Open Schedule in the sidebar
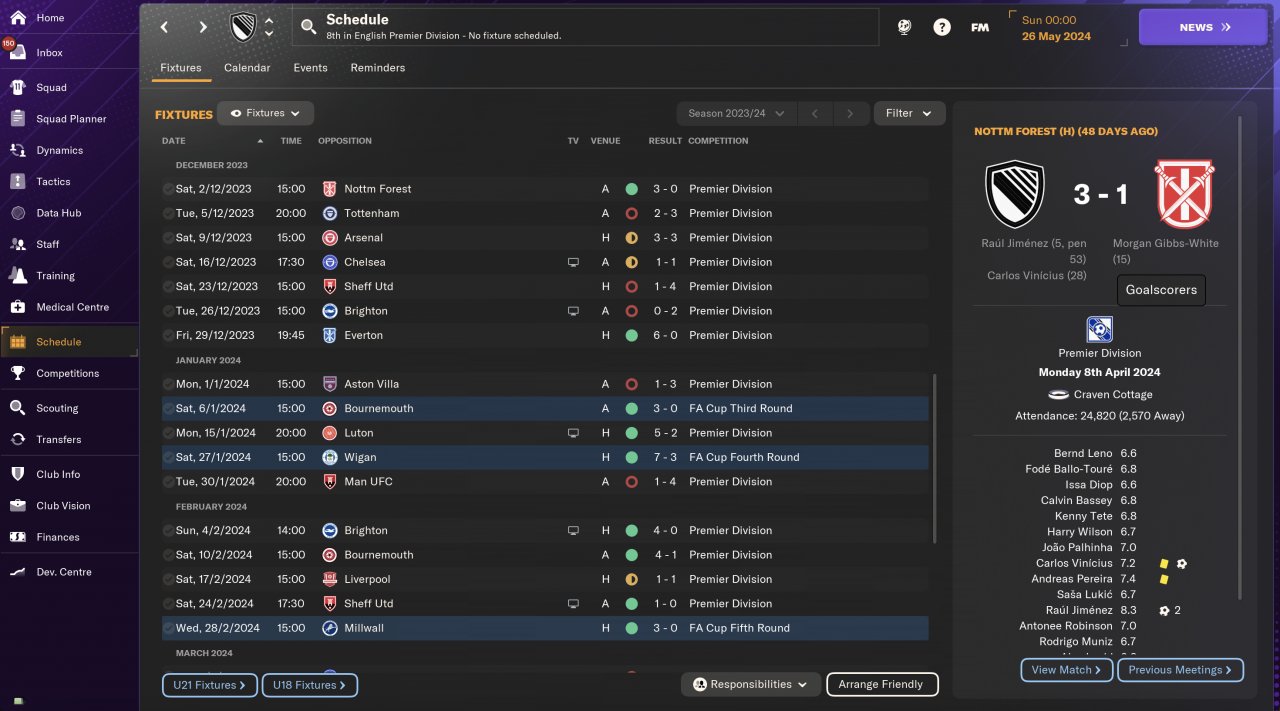This screenshot has width=1280, height=711. (x=70, y=342)
